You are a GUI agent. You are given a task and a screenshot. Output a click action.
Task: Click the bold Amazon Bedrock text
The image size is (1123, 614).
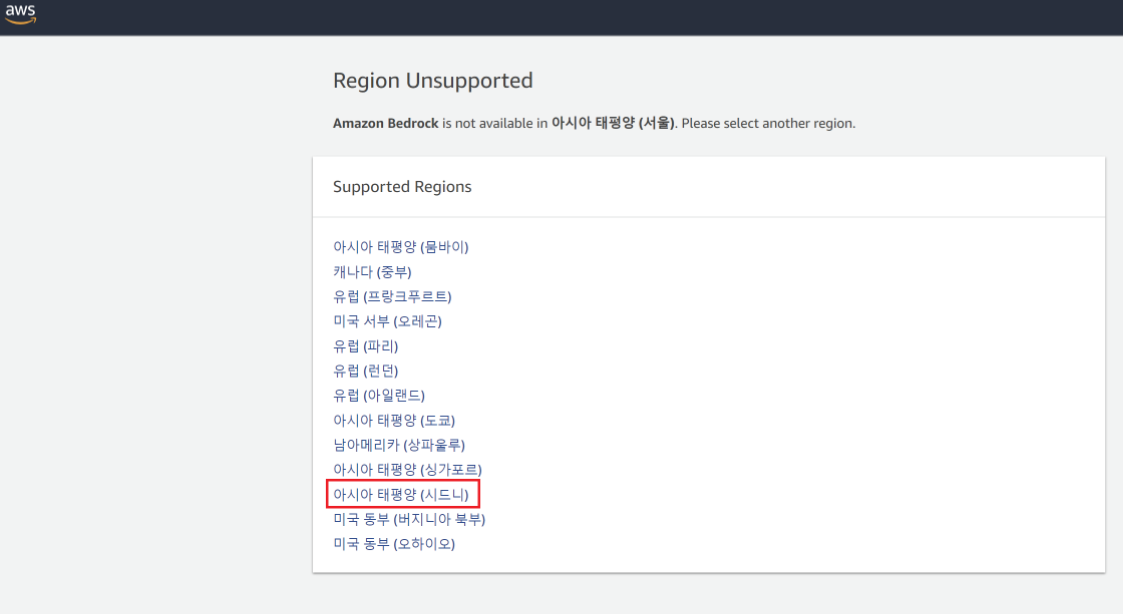pos(385,123)
